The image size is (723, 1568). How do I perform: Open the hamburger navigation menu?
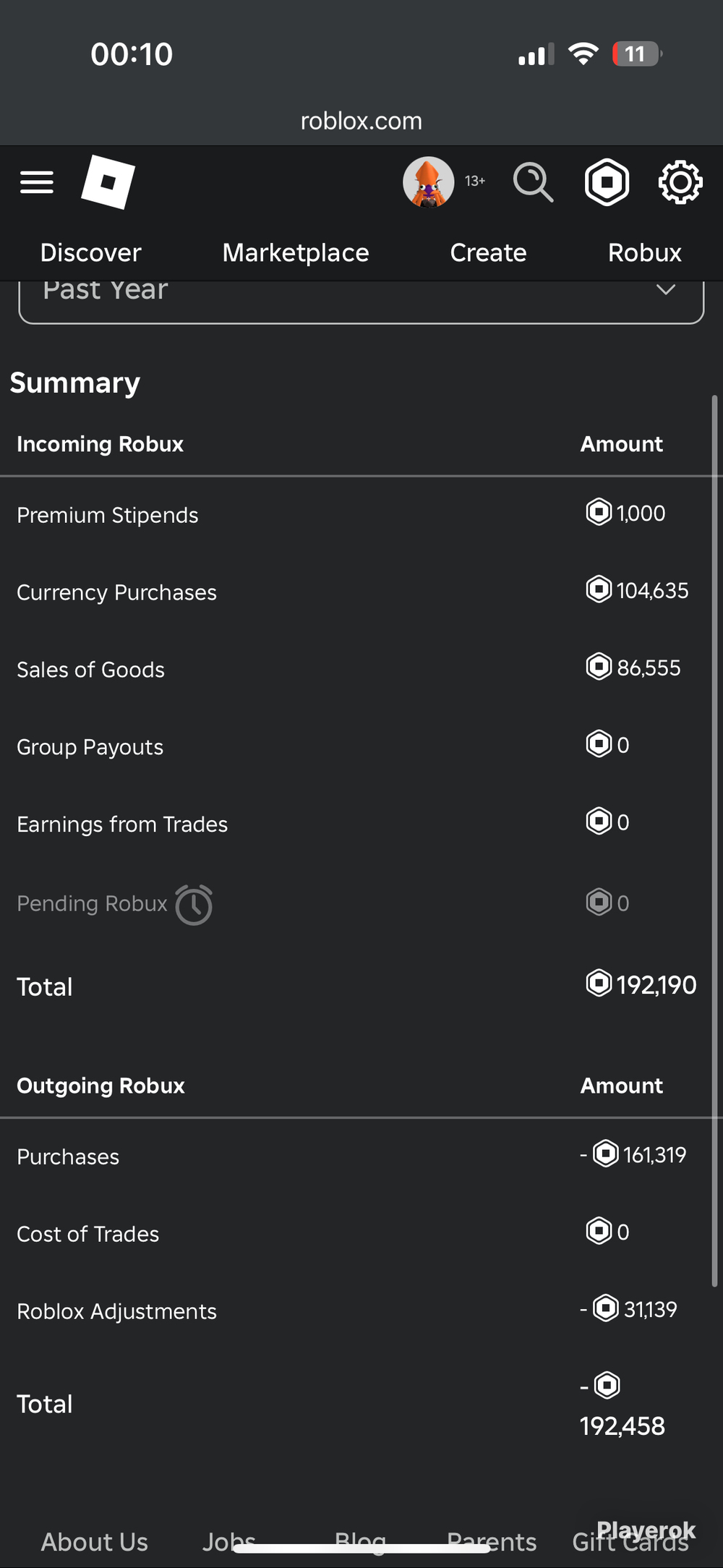(37, 182)
